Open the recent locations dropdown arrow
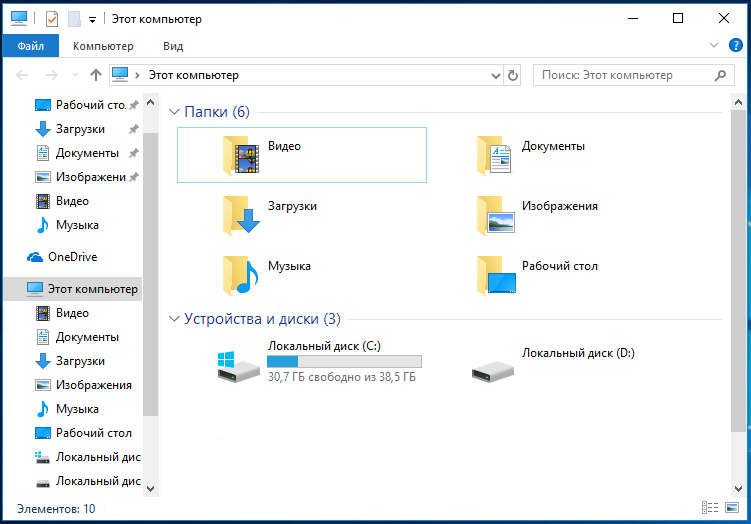This screenshot has height=524, width=751. 75,75
